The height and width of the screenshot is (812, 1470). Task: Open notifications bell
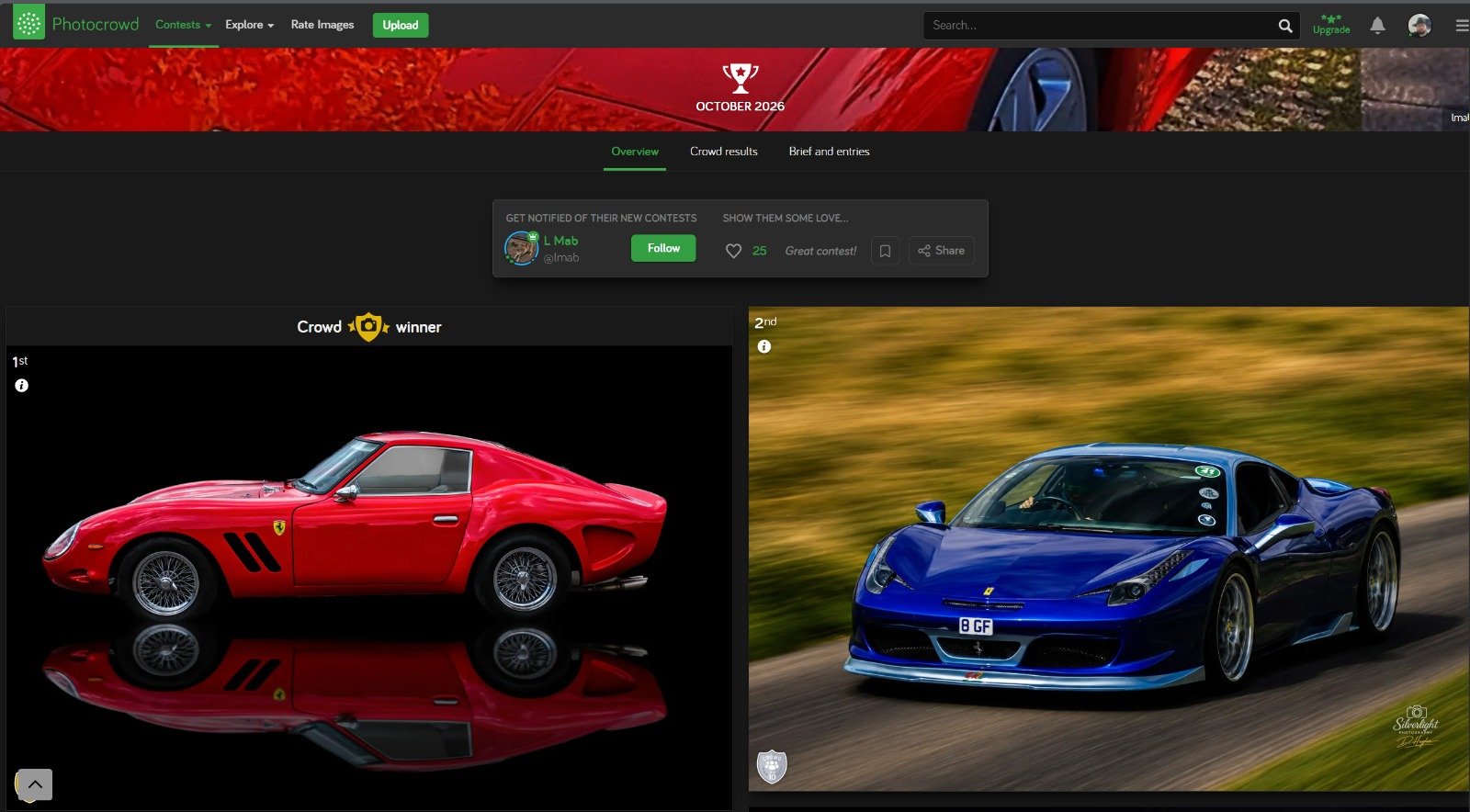point(1377,26)
